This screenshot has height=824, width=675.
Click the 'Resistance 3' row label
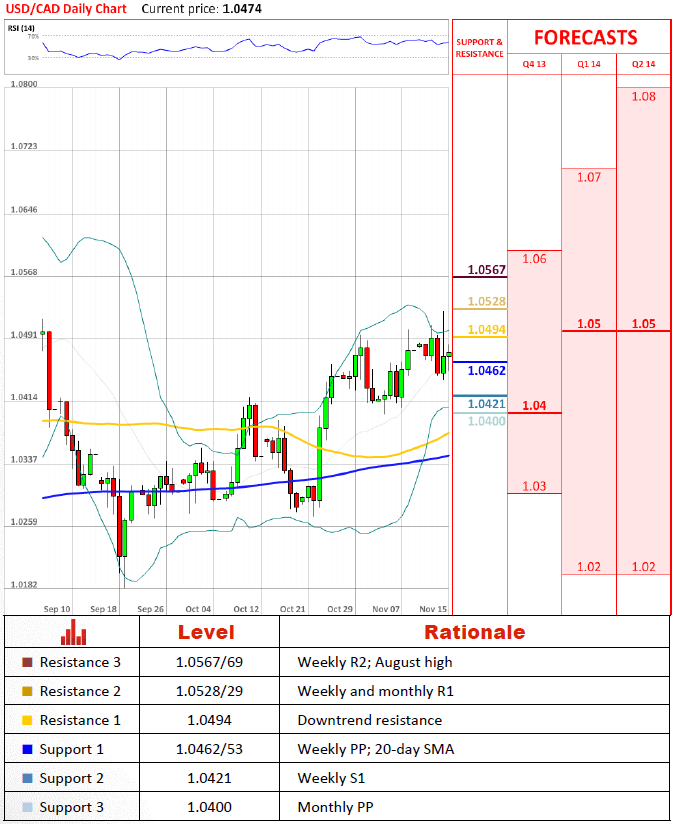pyautogui.click(x=80, y=662)
